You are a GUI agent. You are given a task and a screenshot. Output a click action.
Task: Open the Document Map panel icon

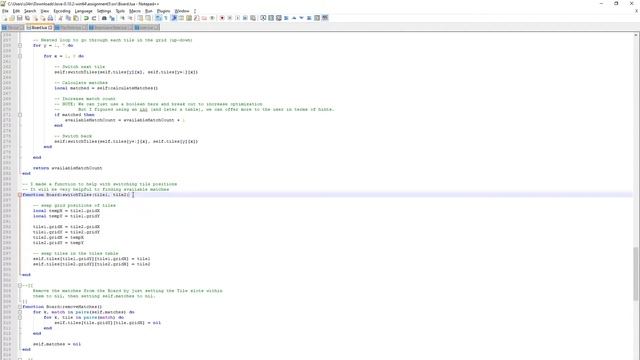coord(189,18)
